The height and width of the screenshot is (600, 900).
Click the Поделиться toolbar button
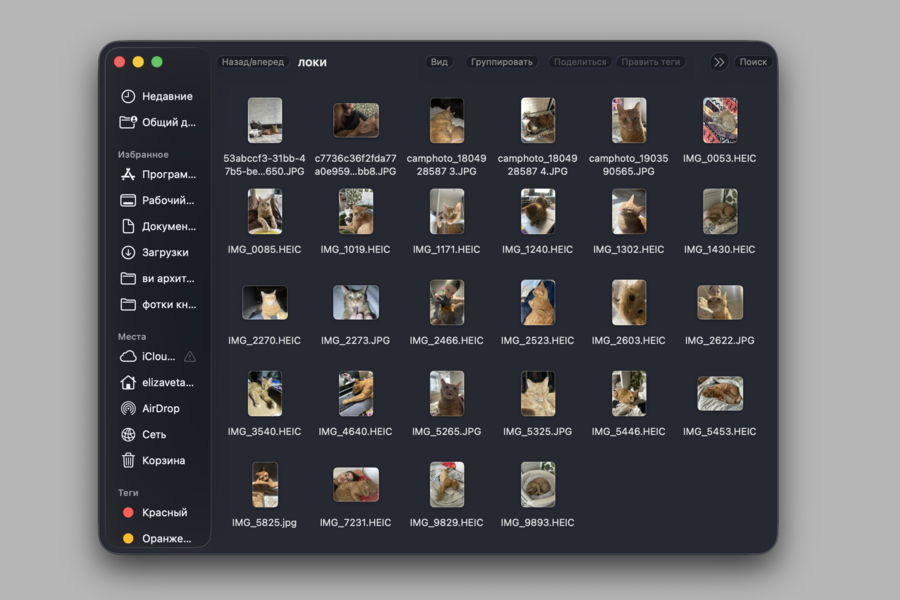tap(580, 62)
